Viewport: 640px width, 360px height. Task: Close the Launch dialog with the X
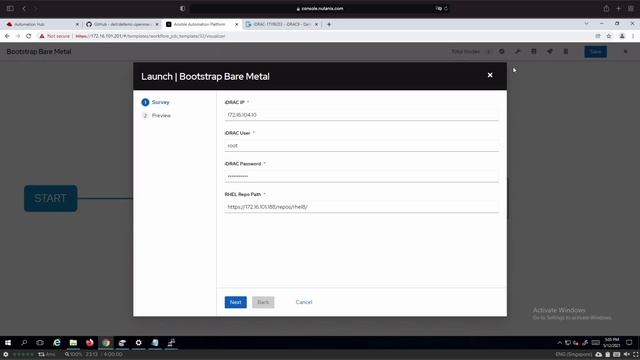click(x=490, y=75)
